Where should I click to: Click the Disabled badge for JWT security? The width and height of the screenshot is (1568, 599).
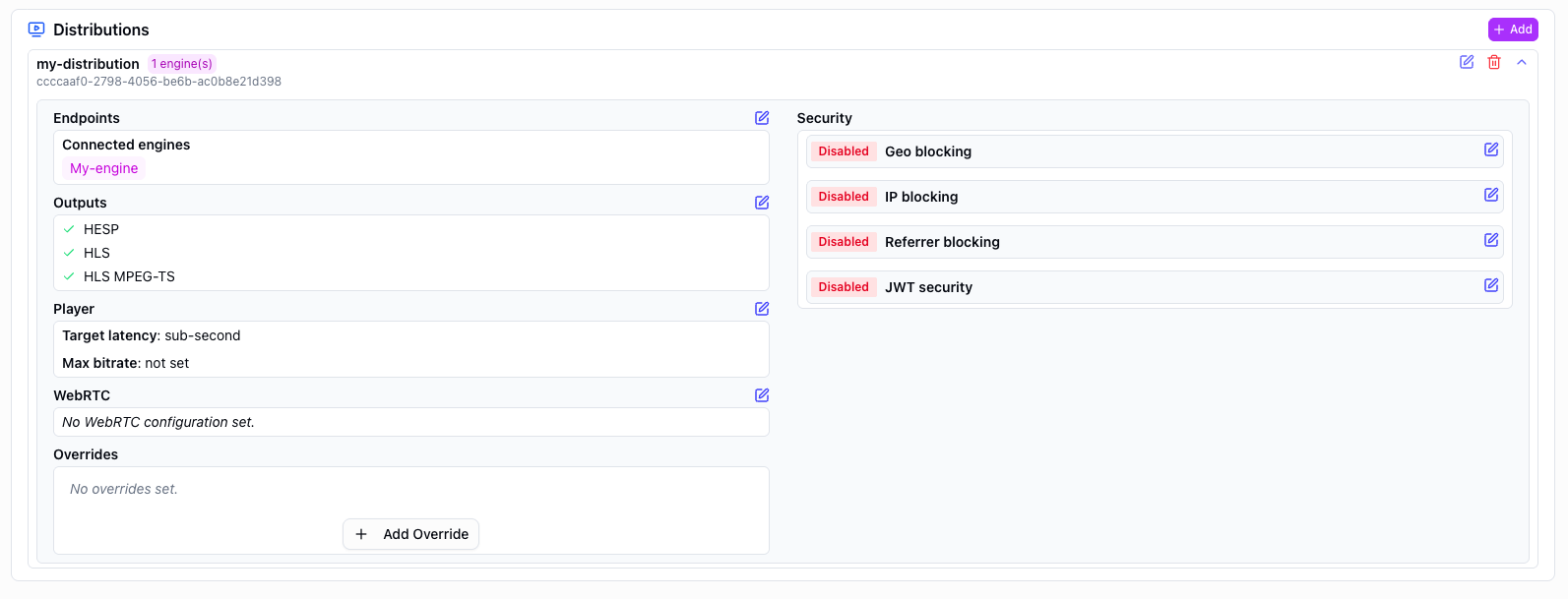844,287
